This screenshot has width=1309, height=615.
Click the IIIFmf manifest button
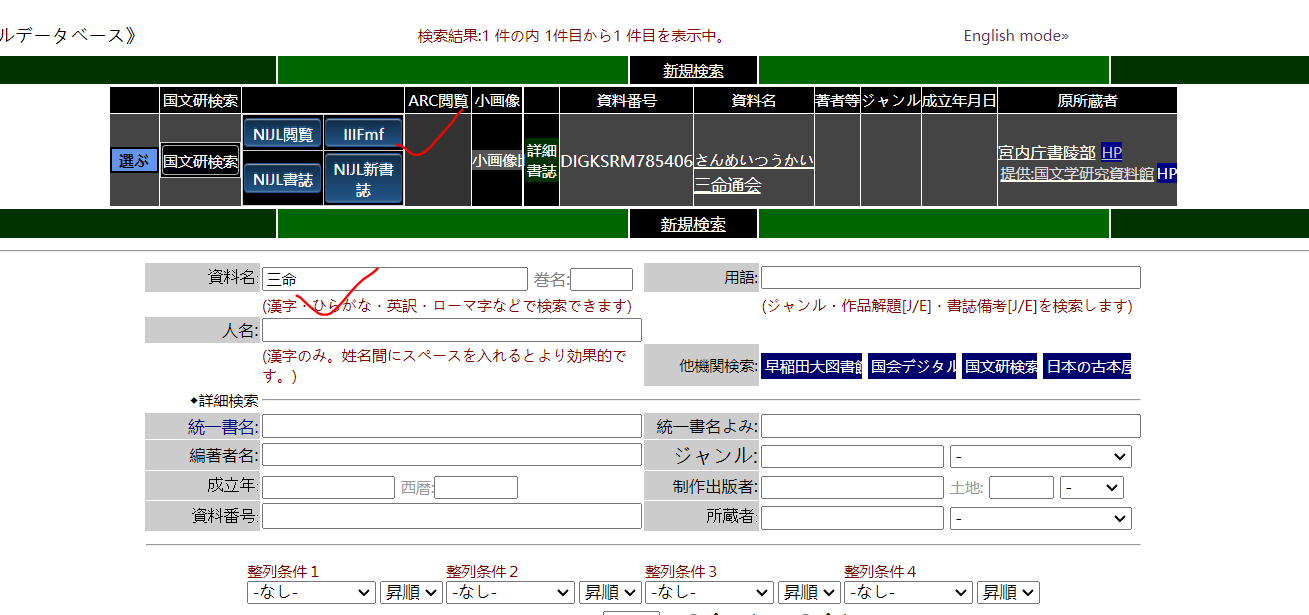364,135
